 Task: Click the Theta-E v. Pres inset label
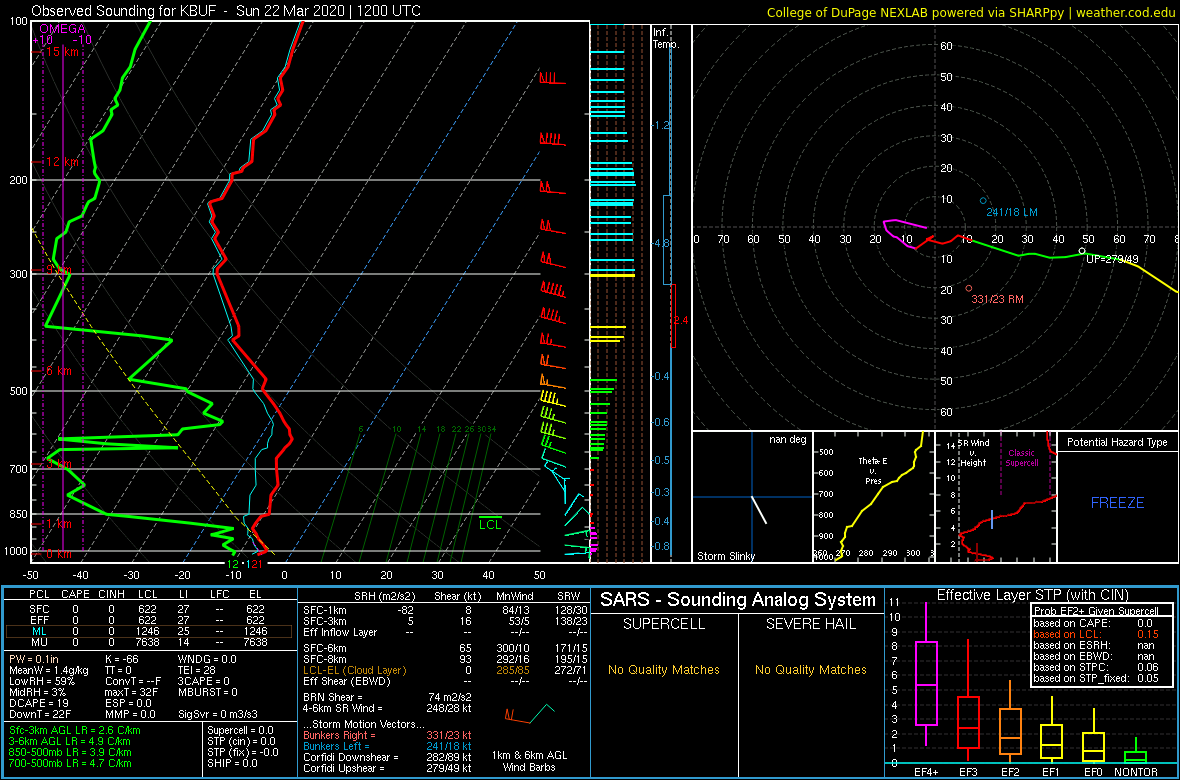[x=874, y=469]
